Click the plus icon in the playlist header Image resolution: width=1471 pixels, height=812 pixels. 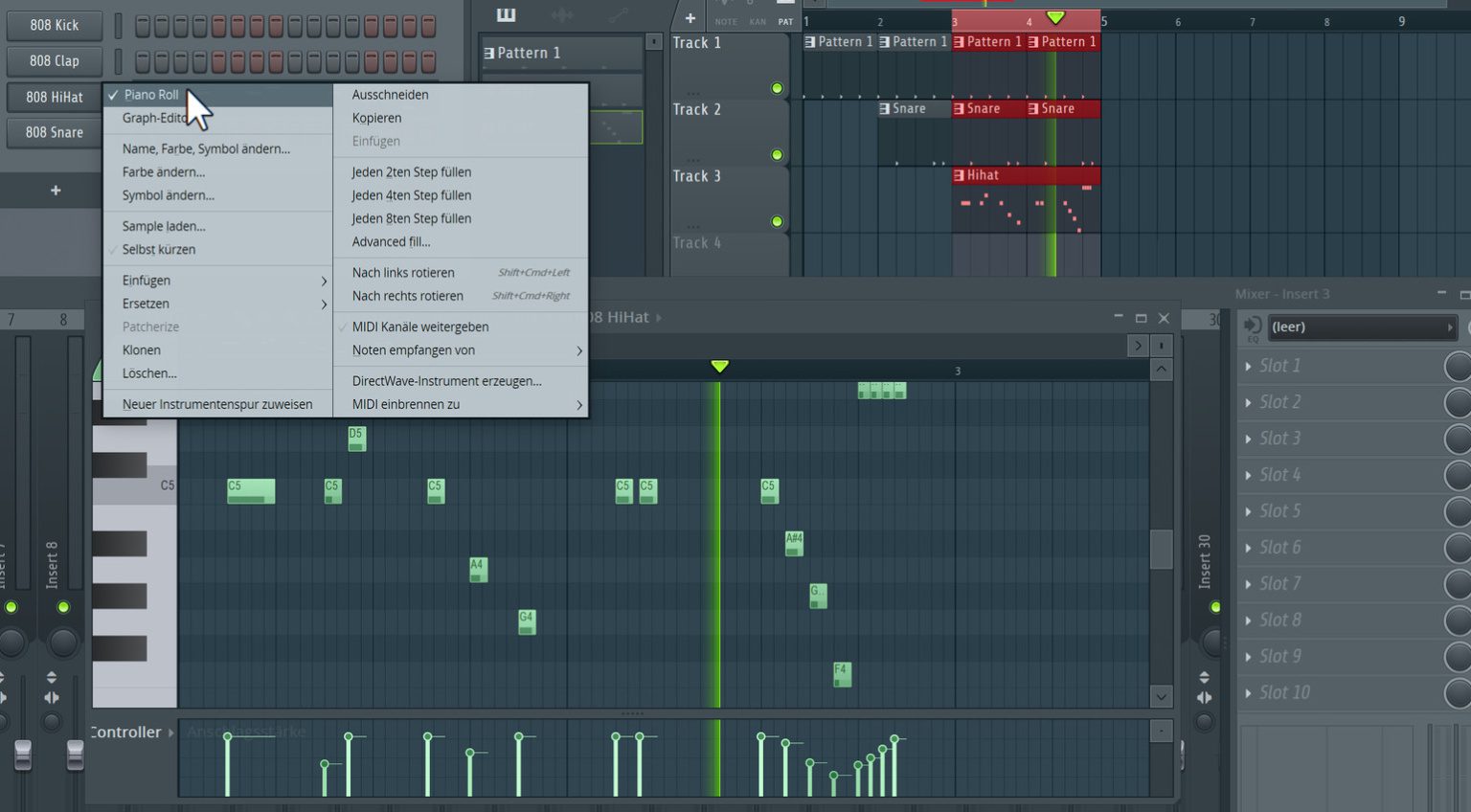[x=690, y=17]
